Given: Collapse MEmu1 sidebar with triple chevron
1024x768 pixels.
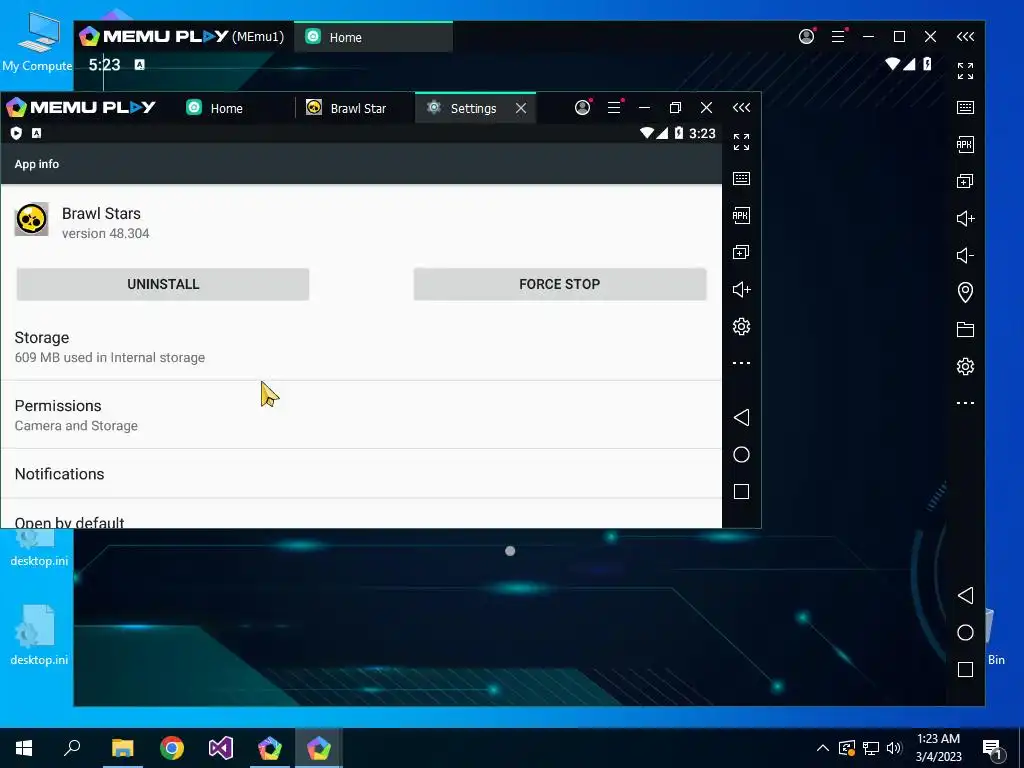Looking at the screenshot, I should pos(965,37).
